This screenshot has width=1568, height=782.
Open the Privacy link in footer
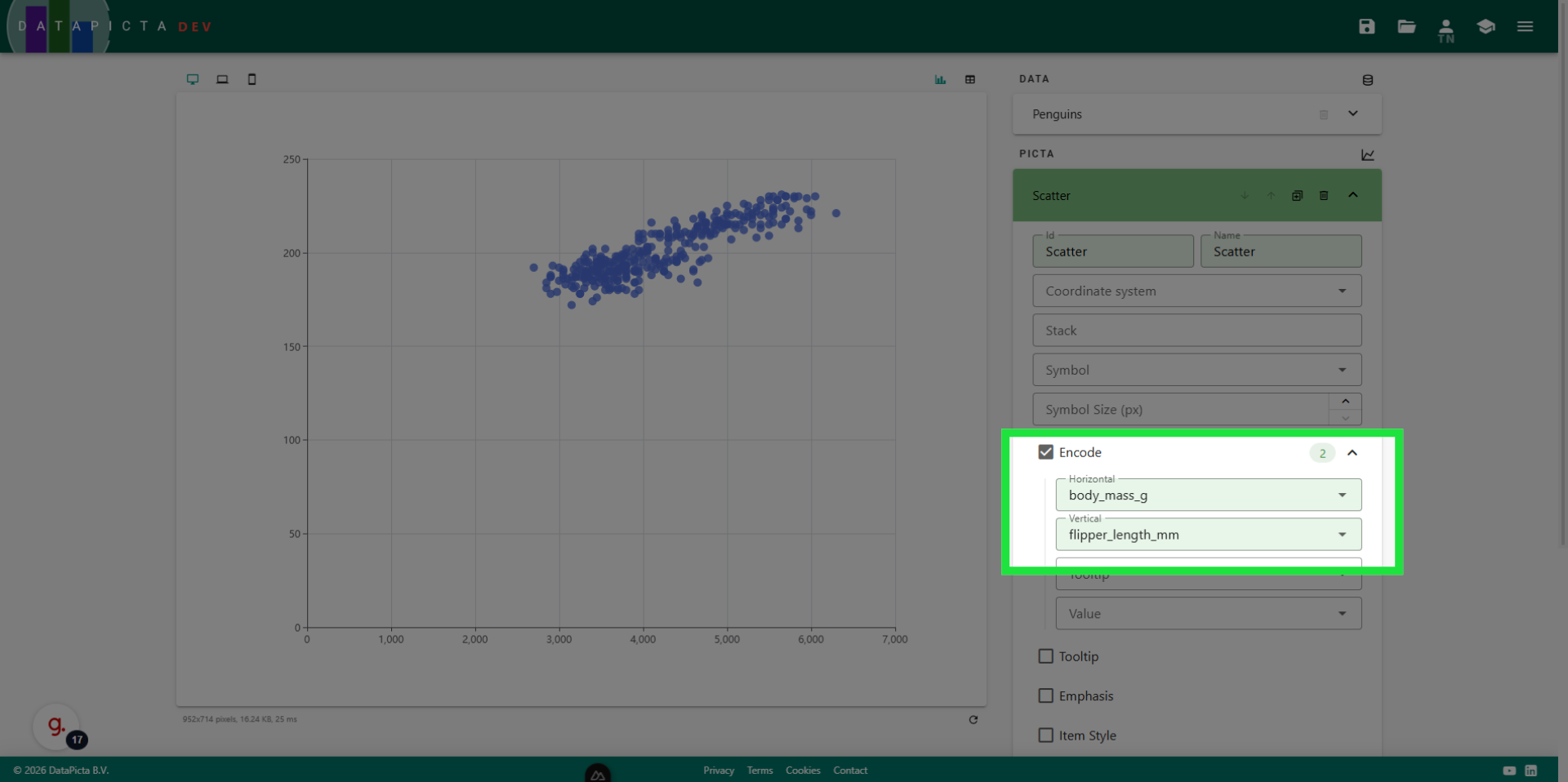coord(719,771)
